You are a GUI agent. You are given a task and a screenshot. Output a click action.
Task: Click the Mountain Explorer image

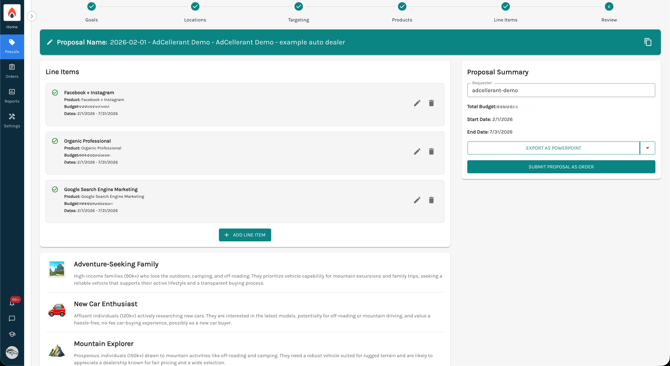tap(56, 350)
